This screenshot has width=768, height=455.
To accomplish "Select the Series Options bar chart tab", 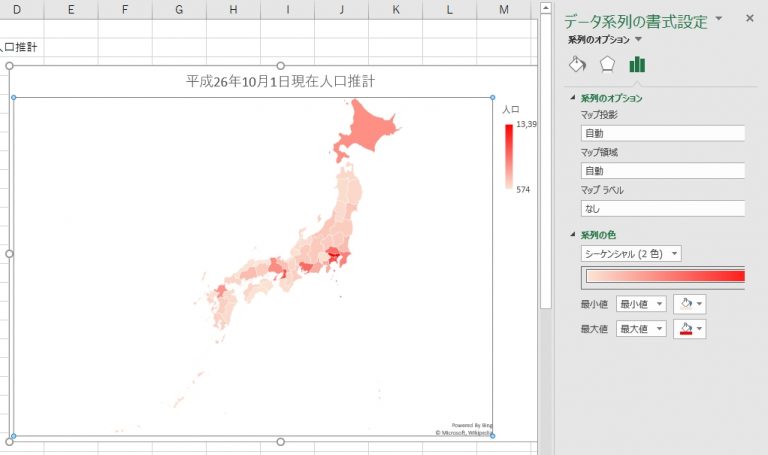I will click(x=637, y=64).
